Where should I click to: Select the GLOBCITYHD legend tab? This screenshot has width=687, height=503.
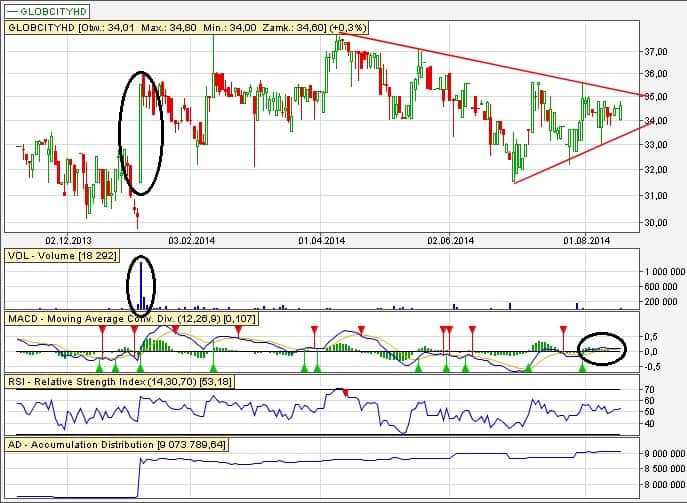coord(44,9)
